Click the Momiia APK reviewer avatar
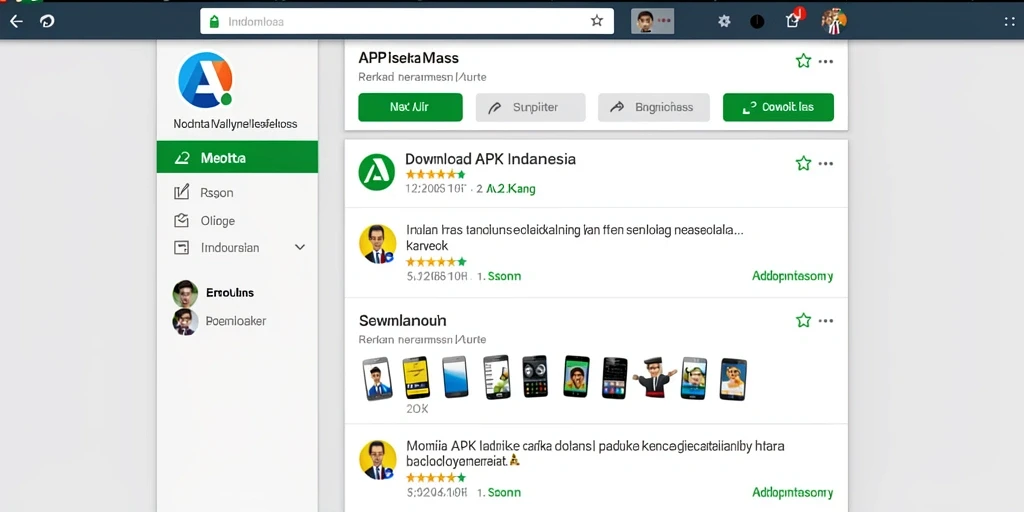 [x=377, y=460]
